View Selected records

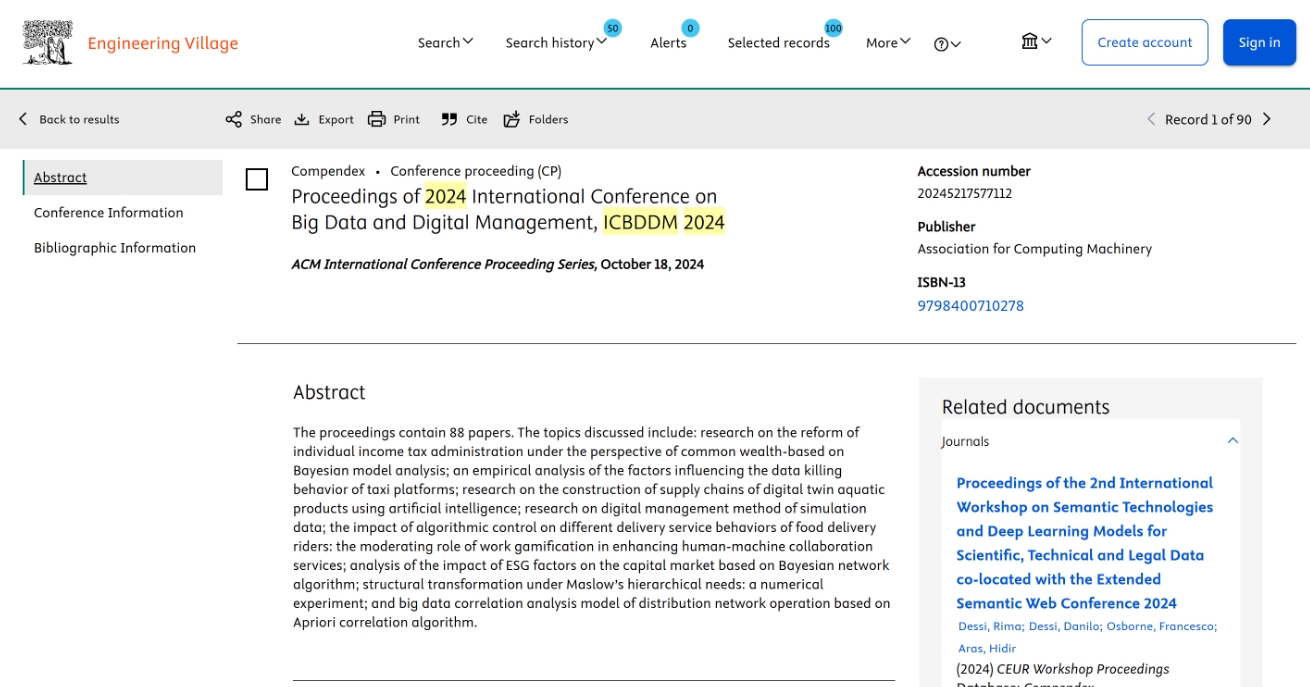778,42
